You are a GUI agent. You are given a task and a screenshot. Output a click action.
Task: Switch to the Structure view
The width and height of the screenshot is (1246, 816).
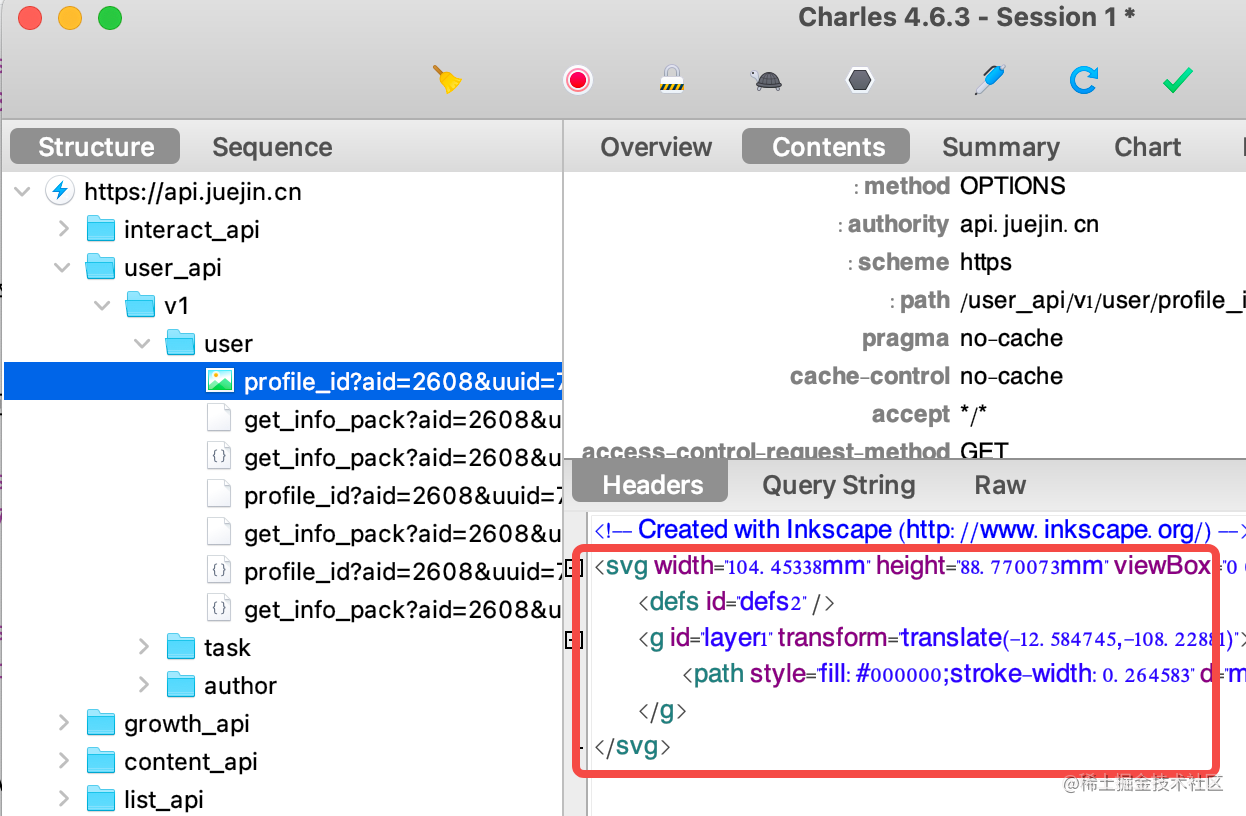96,147
